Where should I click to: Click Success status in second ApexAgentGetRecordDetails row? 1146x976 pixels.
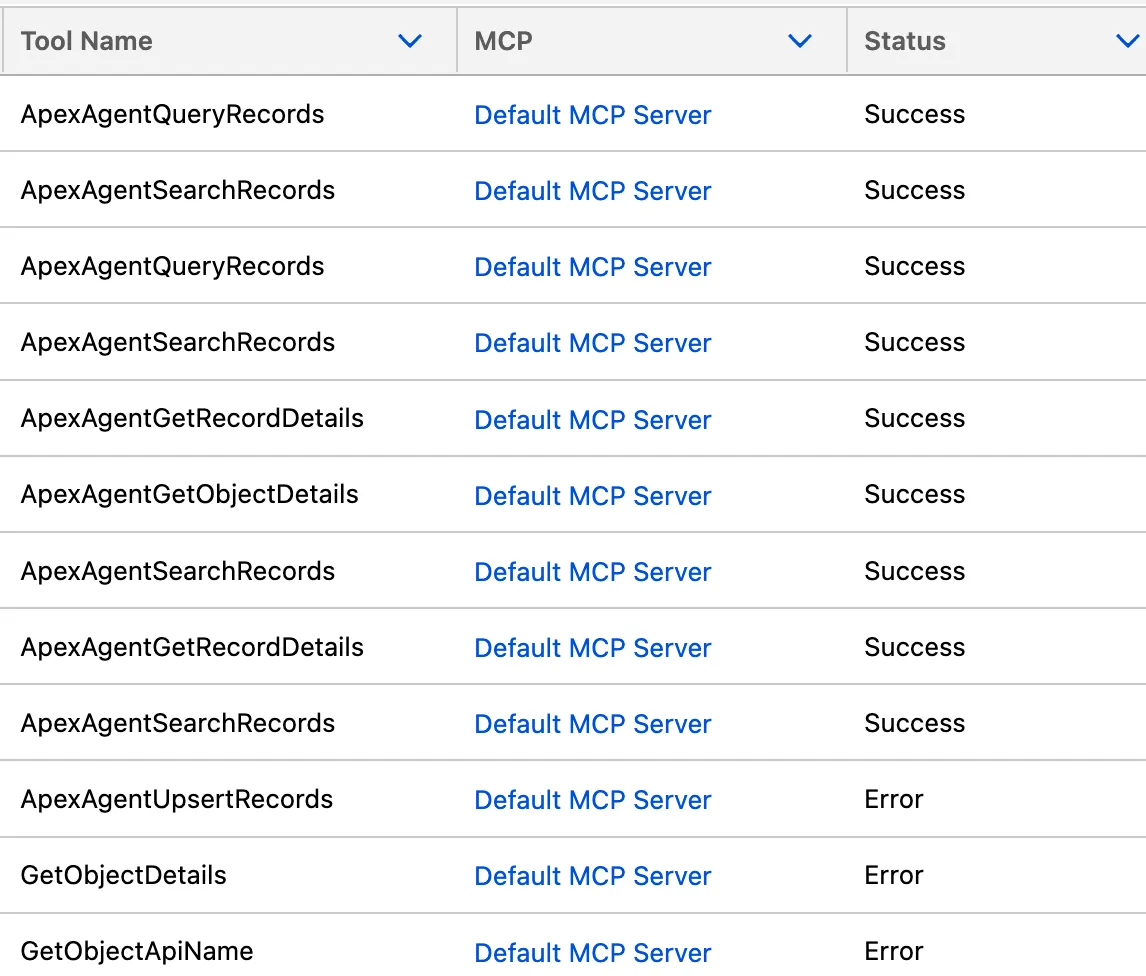coord(914,647)
